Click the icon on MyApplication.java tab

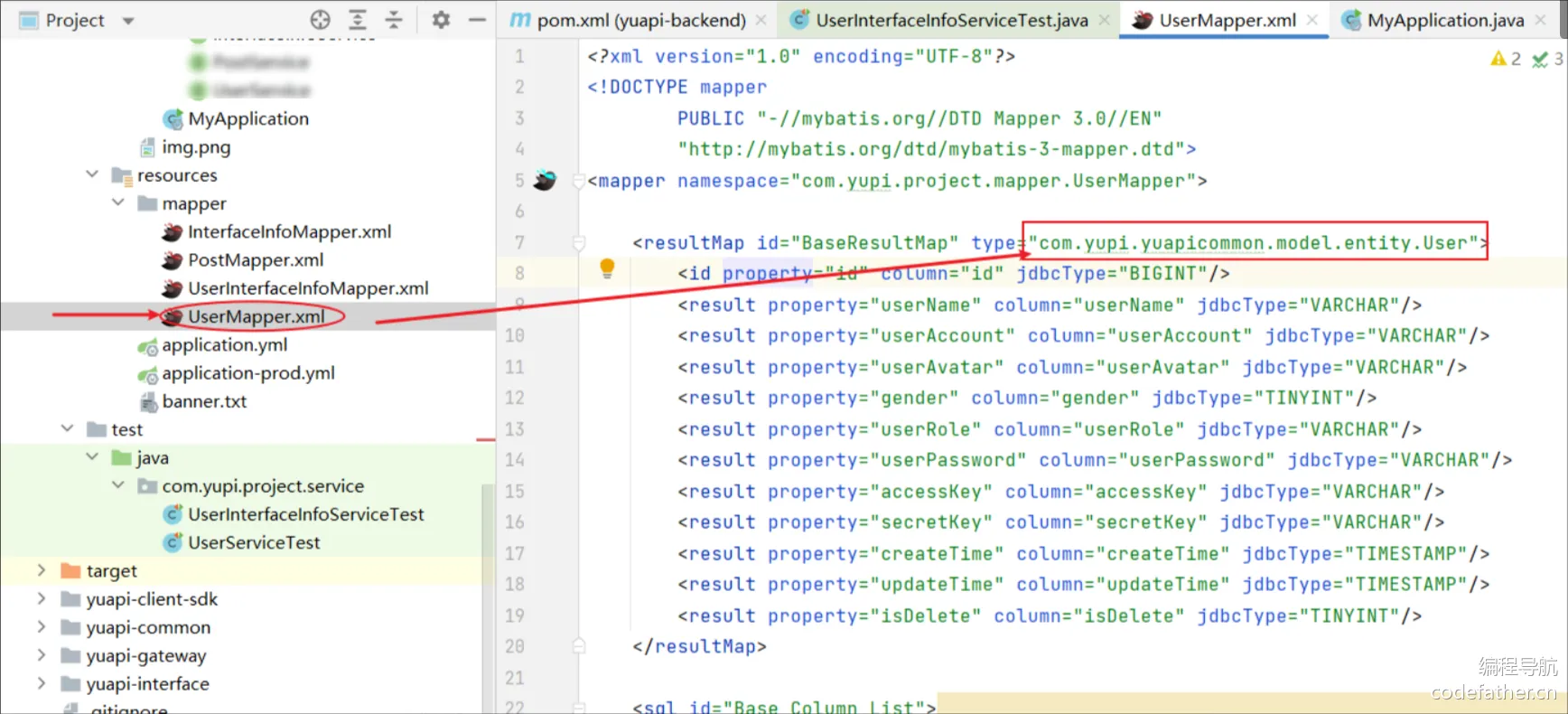coord(1351,20)
